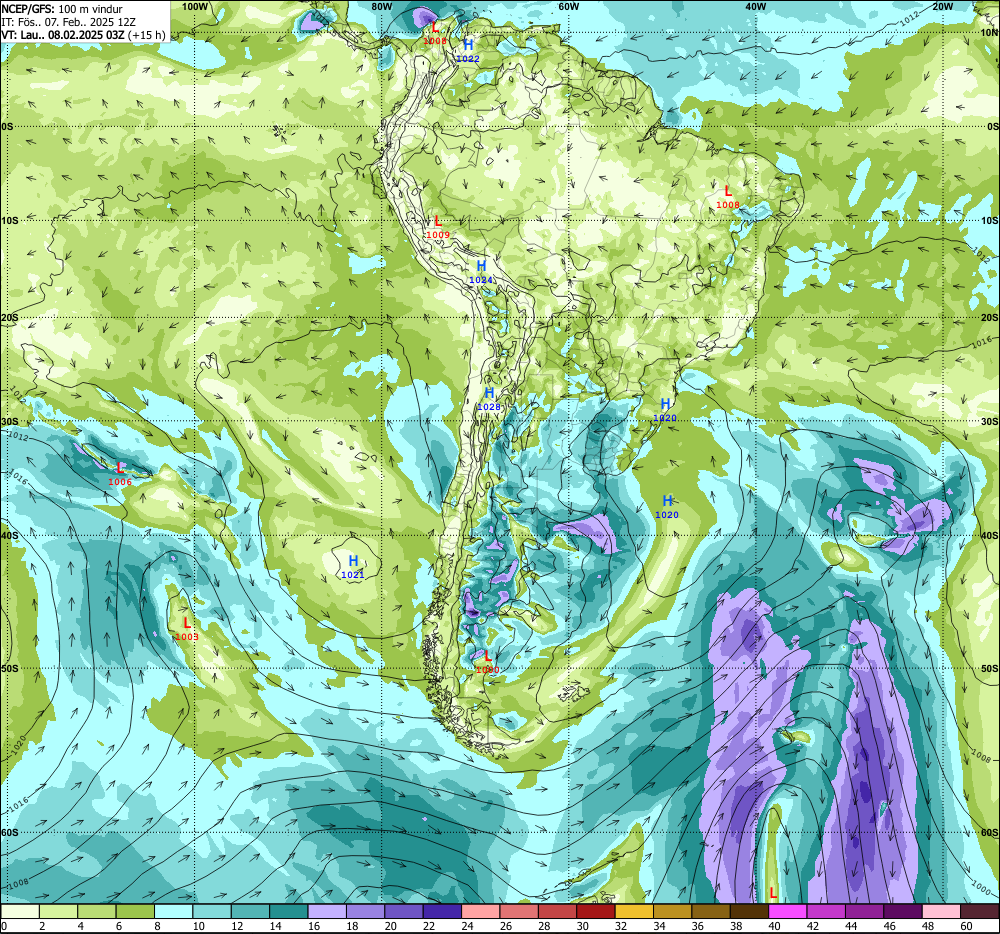Click the legend scale value 60

pos(967,926)
